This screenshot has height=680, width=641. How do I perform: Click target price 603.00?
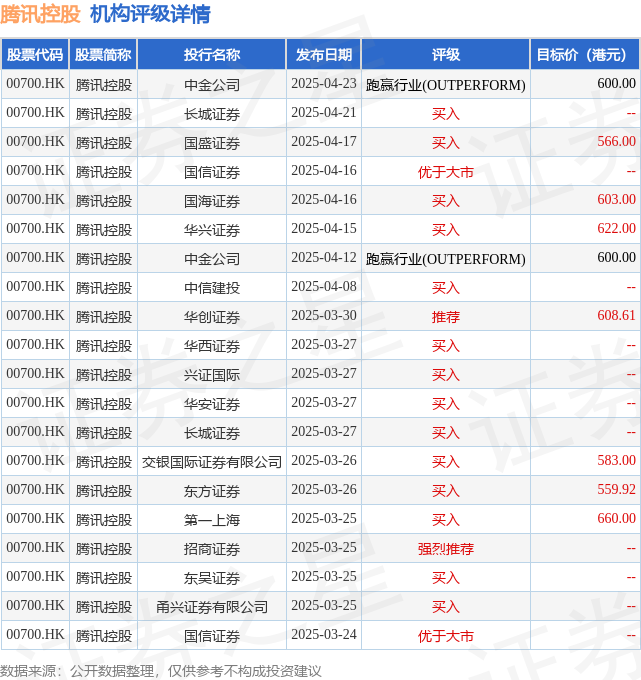pos(616,199)
